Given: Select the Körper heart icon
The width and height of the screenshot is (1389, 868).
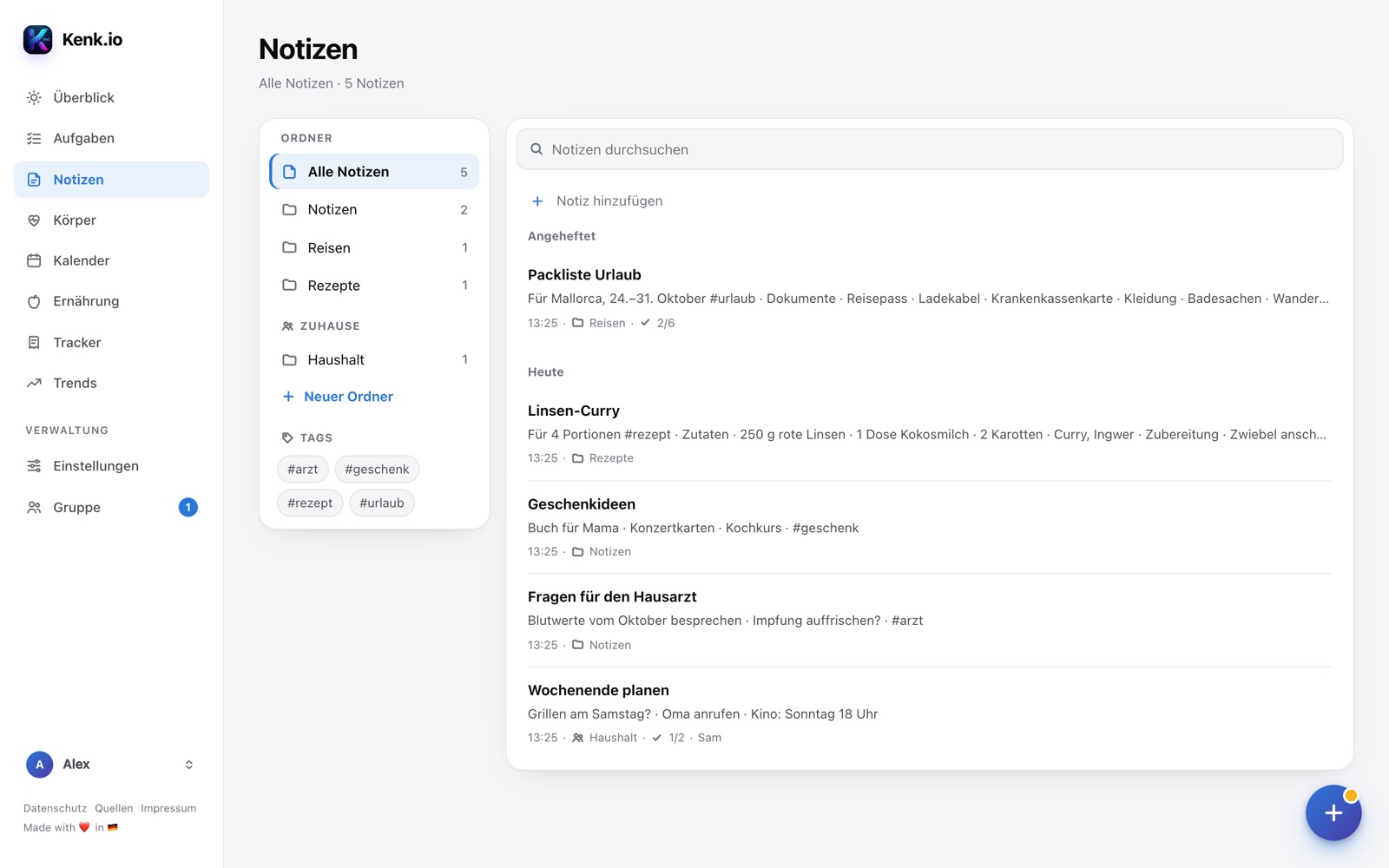Looking at the screenshot, I should point(34,220).
